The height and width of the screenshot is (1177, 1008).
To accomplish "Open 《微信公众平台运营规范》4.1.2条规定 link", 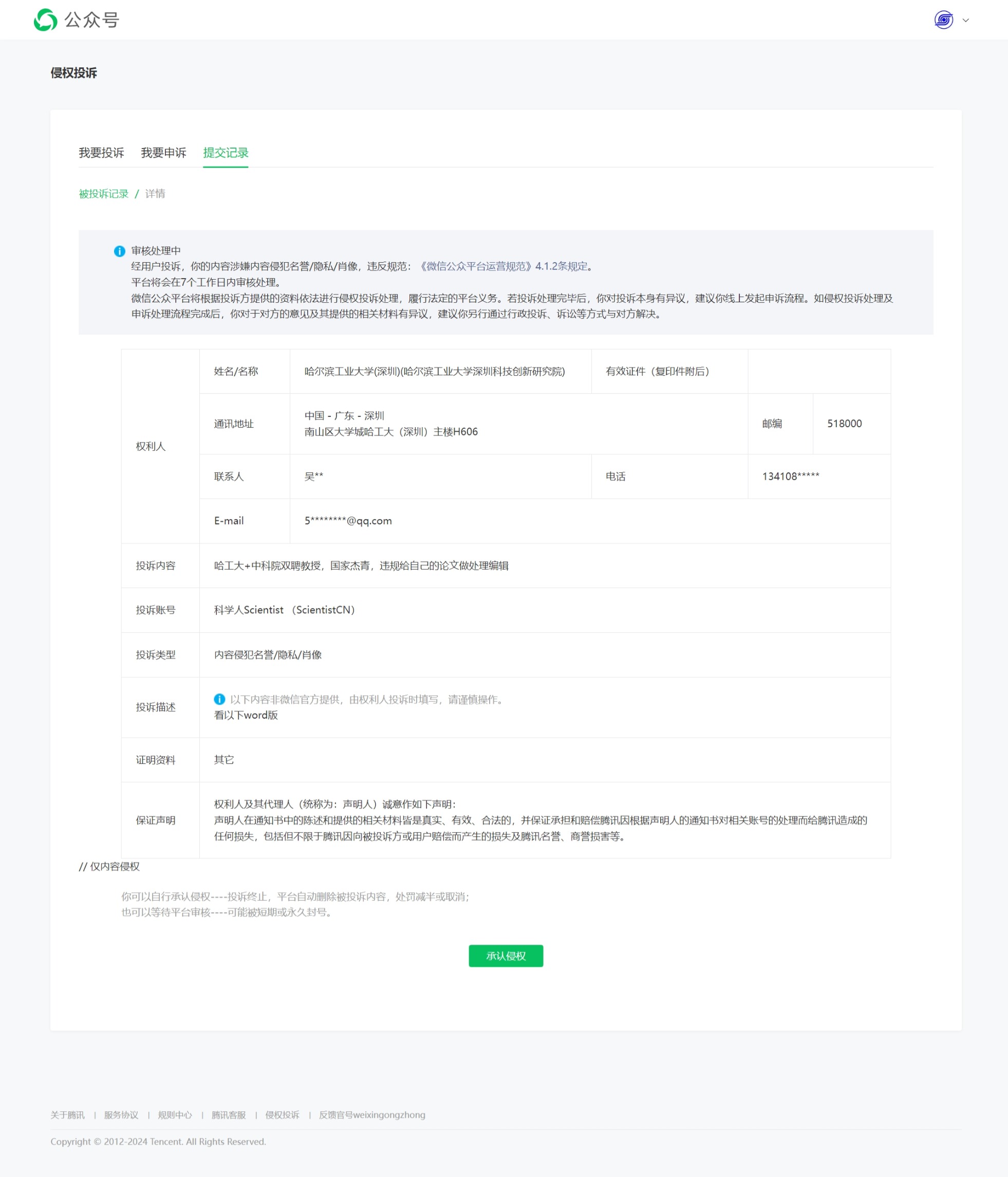I will coord(503,266).
